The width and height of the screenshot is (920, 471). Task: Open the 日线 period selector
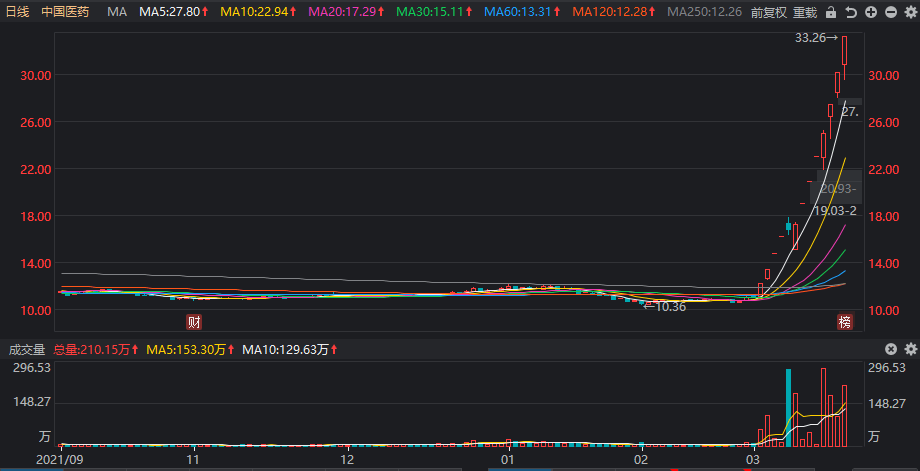[x=16, y=12]
